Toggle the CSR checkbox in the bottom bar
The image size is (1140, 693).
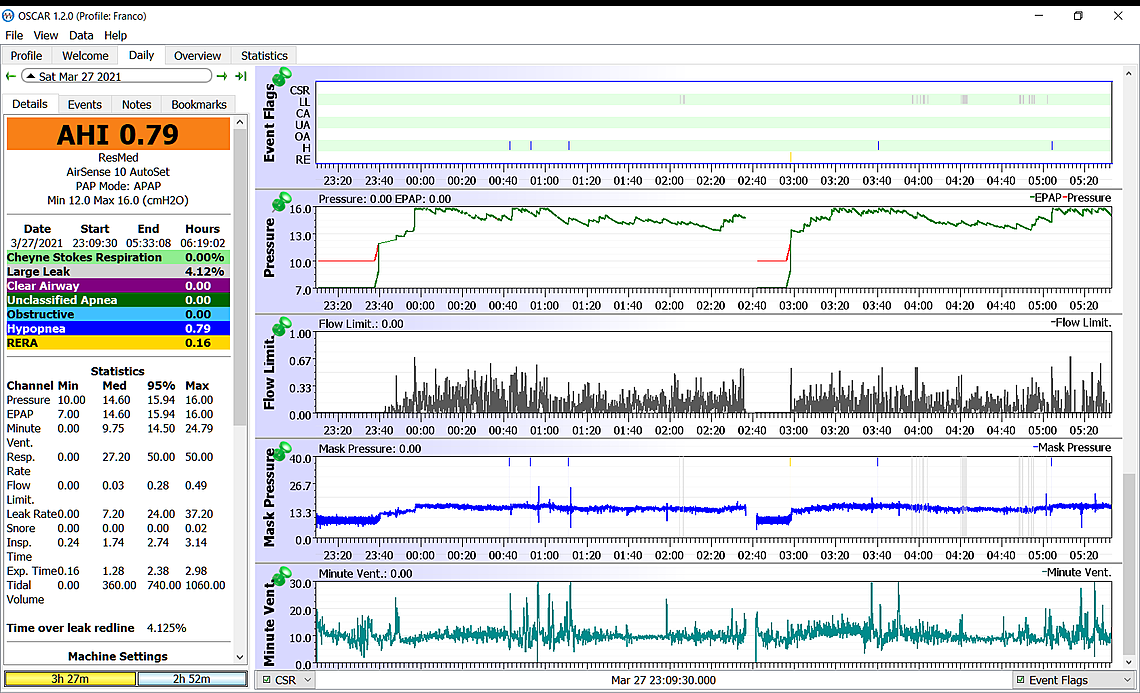tap(267, 680)
